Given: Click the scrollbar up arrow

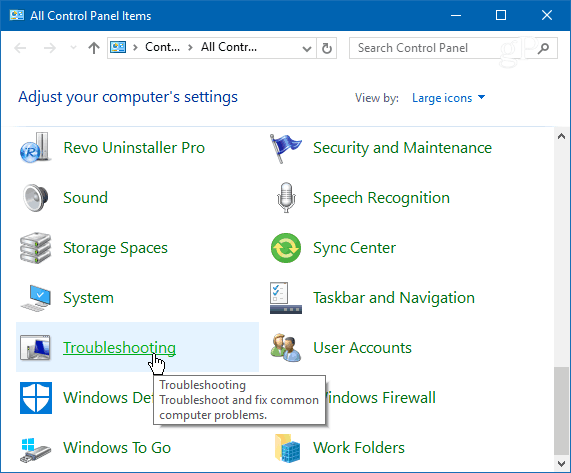Looking at the screenshot, I should [x=562, y=136].
